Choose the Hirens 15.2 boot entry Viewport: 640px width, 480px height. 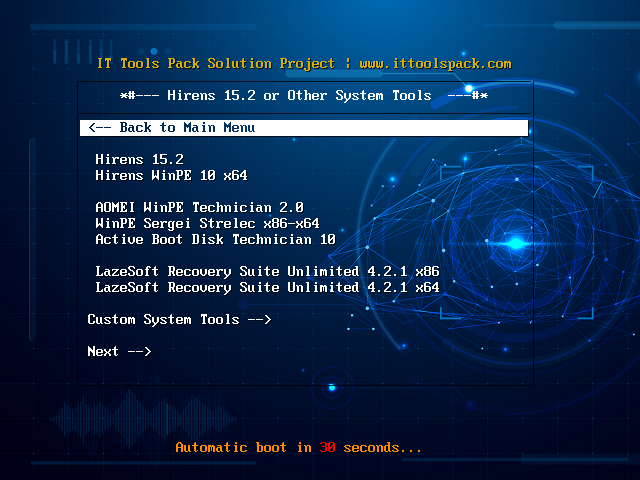tap(139, 159)
